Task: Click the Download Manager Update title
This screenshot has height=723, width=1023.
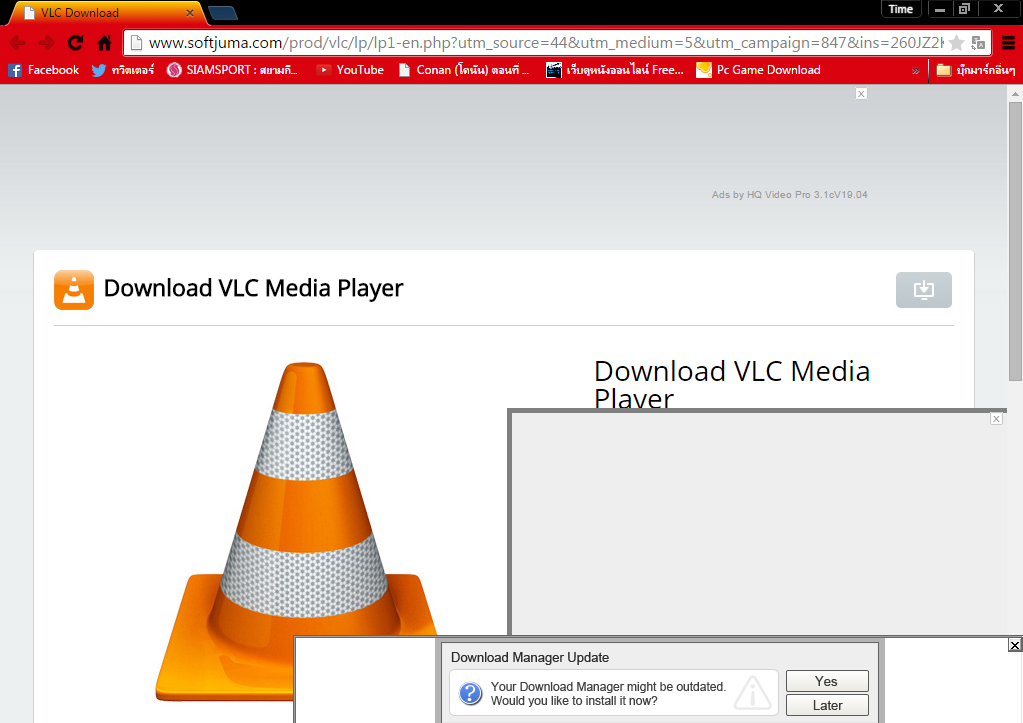Action: (530, 658)
